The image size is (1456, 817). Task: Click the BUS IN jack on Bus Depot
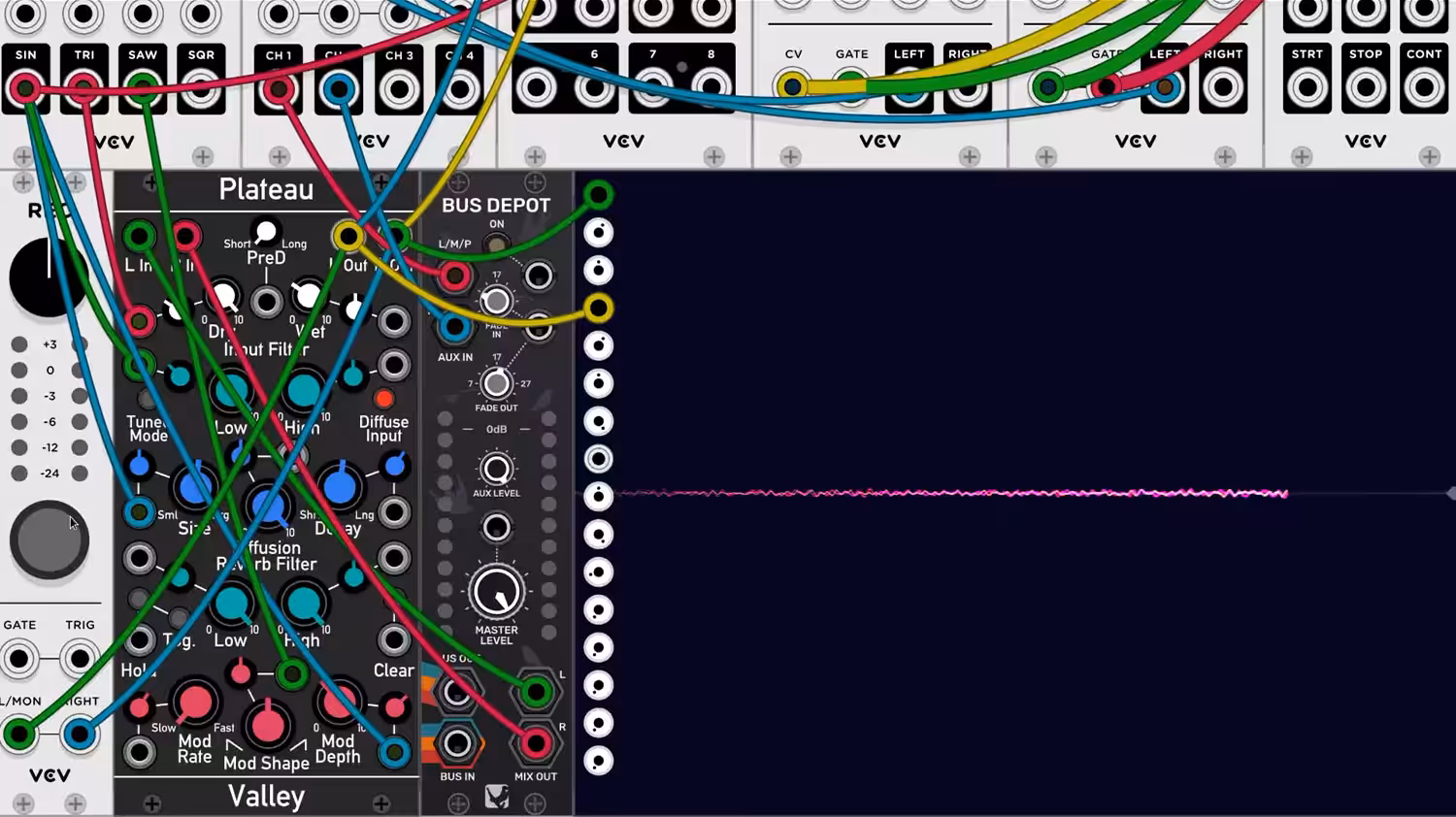pos(457,744)
